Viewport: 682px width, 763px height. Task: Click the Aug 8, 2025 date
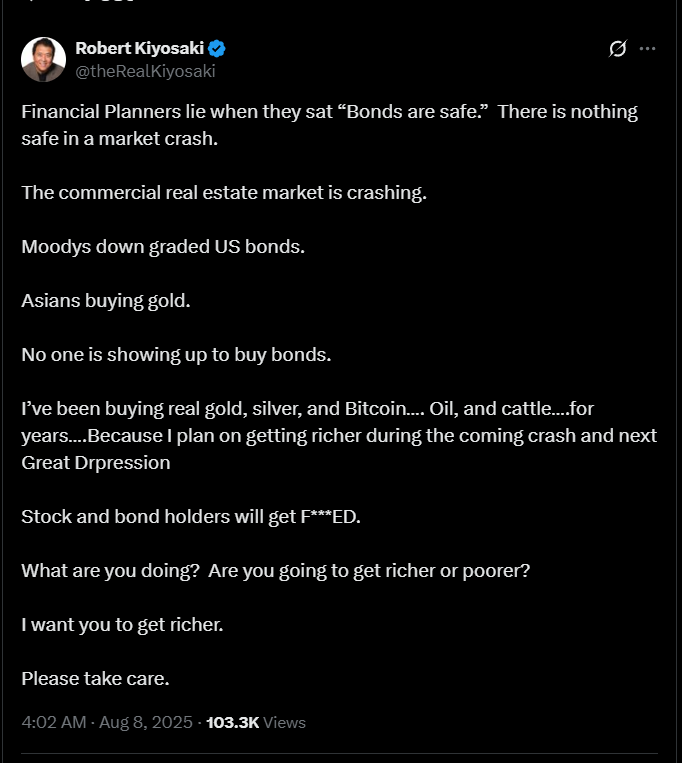tap(146, 722)
